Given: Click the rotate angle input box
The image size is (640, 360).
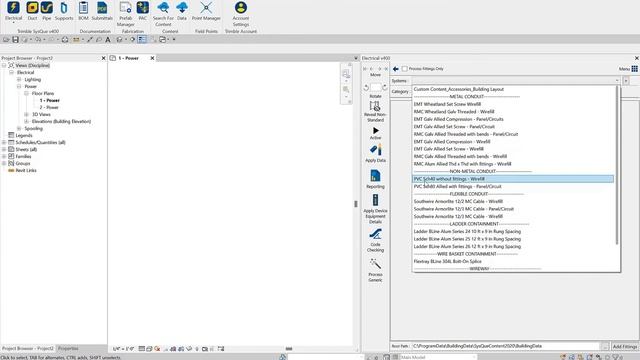Looking at the screenshot, I should tap(376, 87).
